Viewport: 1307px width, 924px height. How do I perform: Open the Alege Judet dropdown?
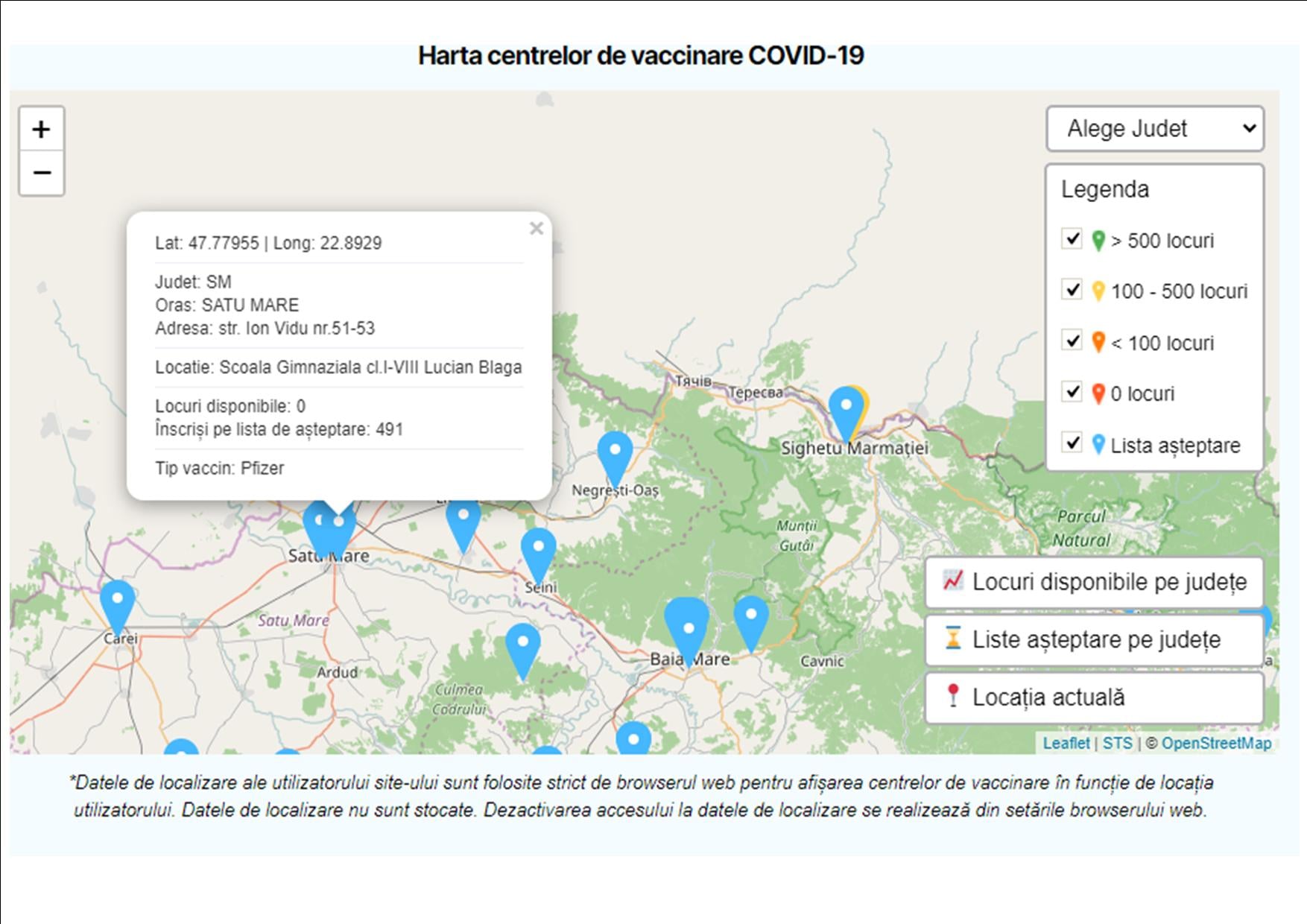(1153, 128)
